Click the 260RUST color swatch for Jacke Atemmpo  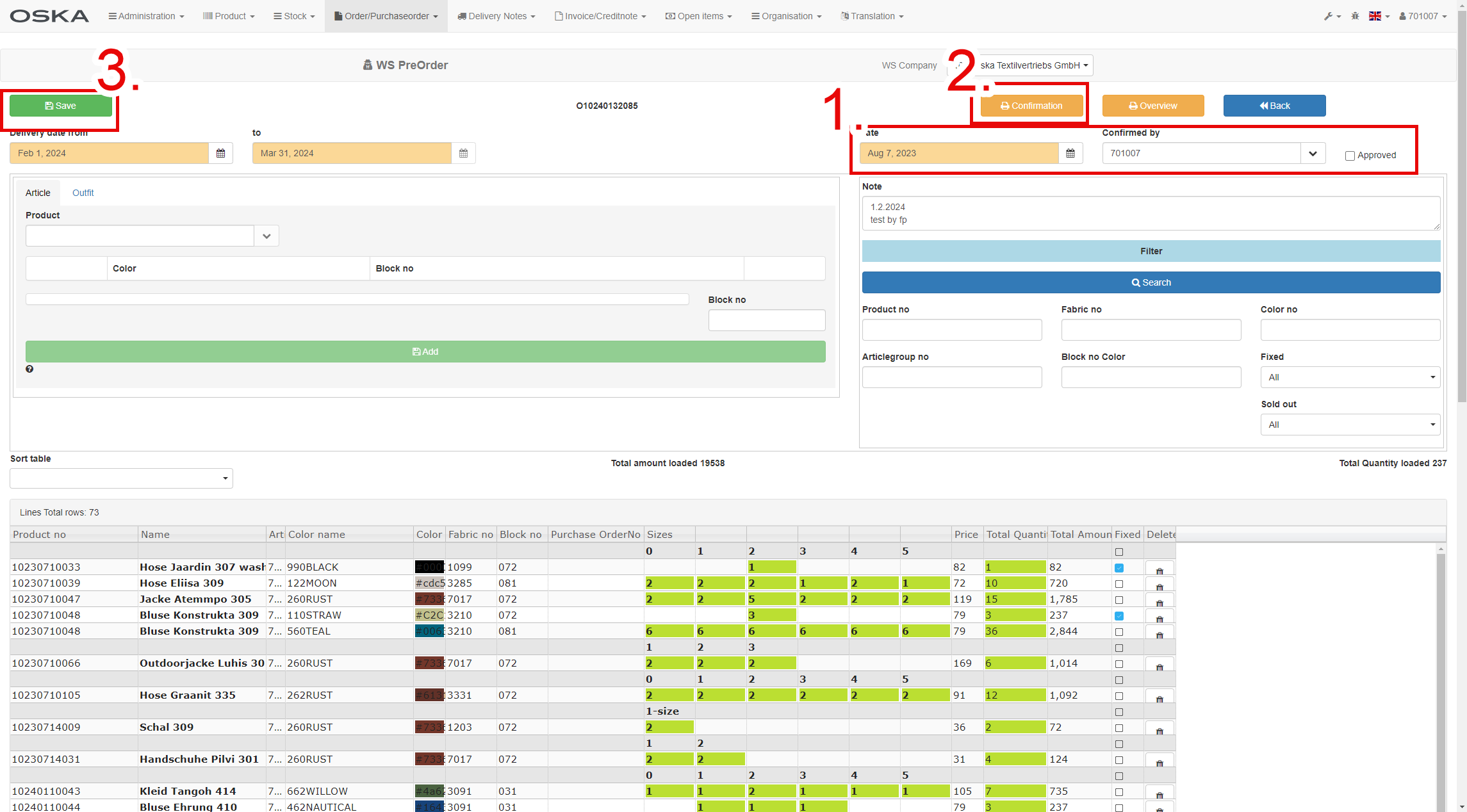(x=429, y=599)
